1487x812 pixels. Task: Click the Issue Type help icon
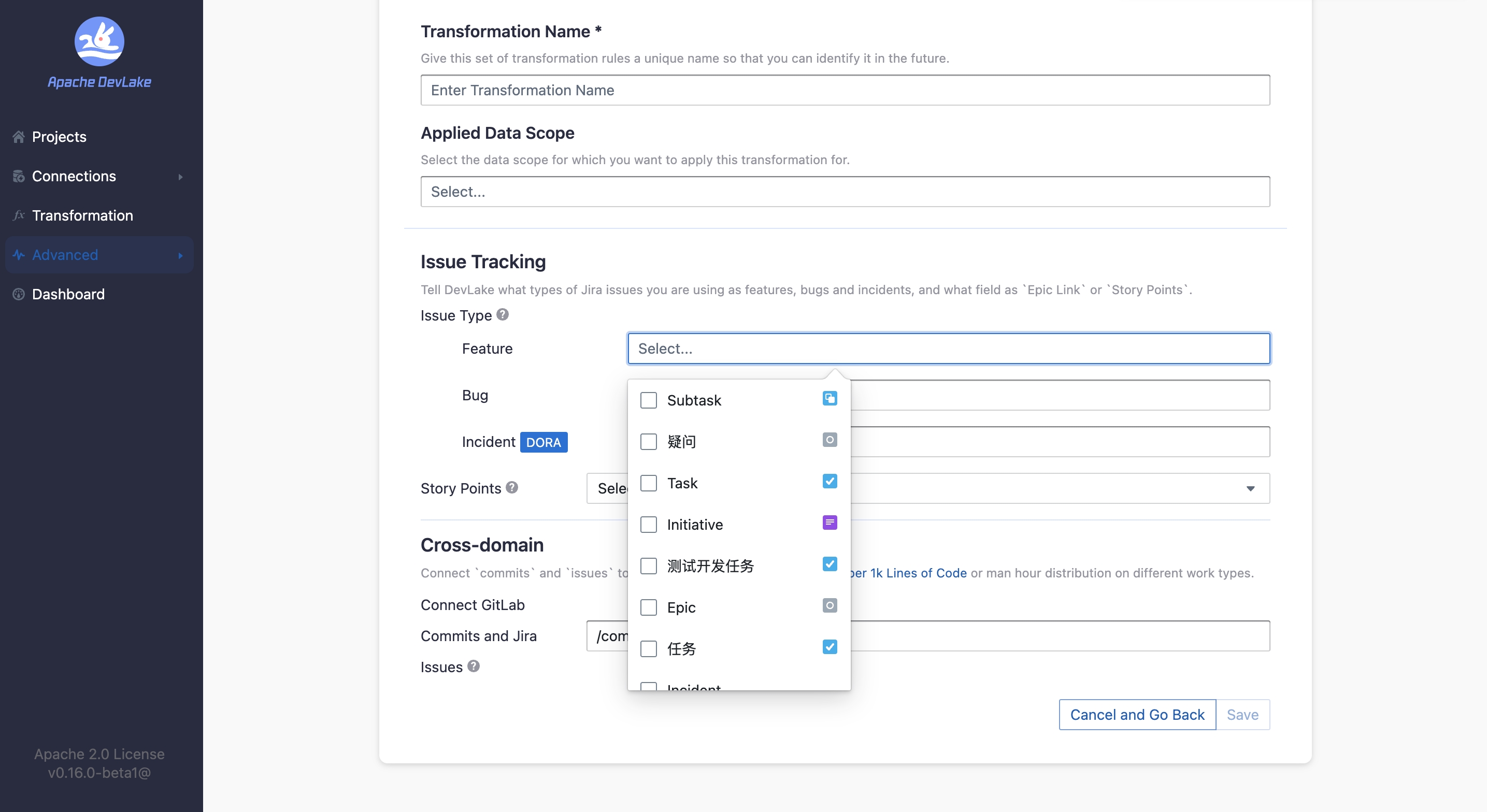[503, 314]
